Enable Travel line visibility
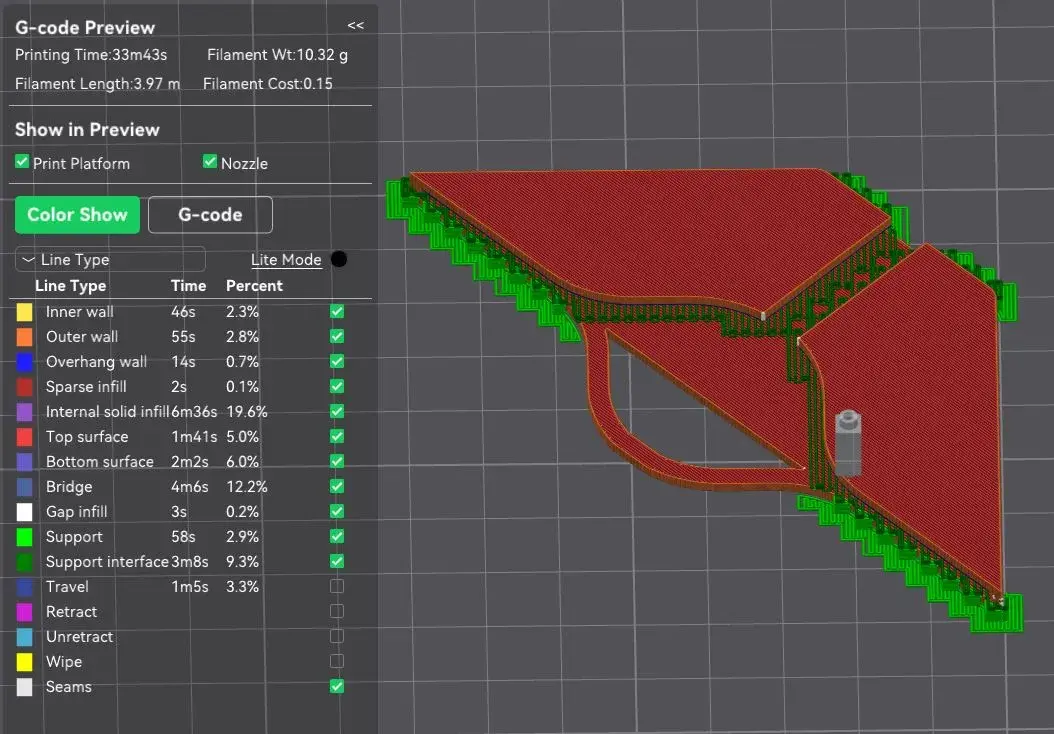The width and height of the screenshot is (1054, 734). (x=337, y=586)
